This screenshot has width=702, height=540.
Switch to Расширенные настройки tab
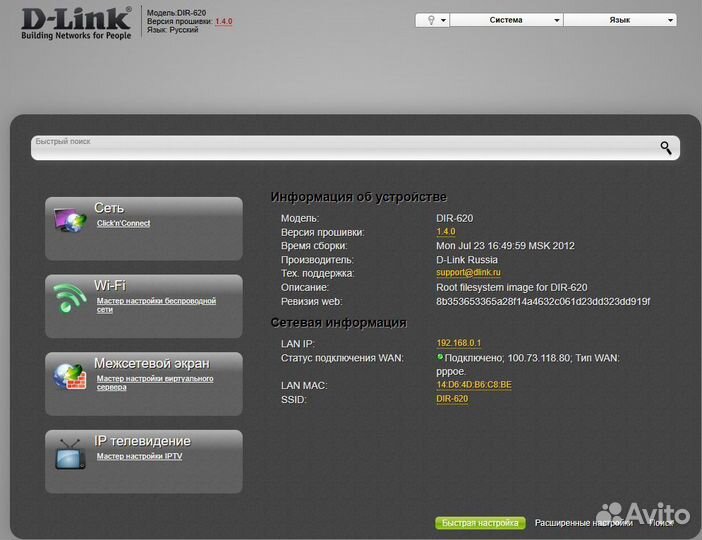tap(583, 523)
